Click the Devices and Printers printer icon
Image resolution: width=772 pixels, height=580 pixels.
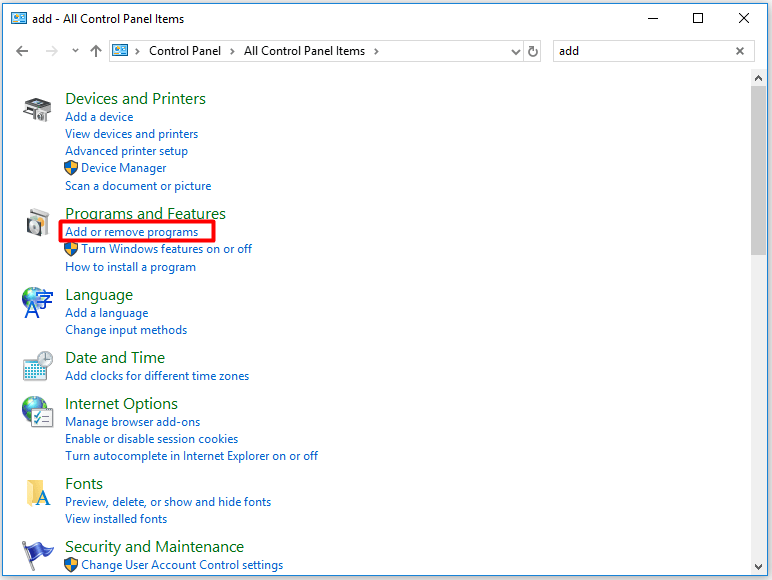pyautogui.click(x=37, y=109)
